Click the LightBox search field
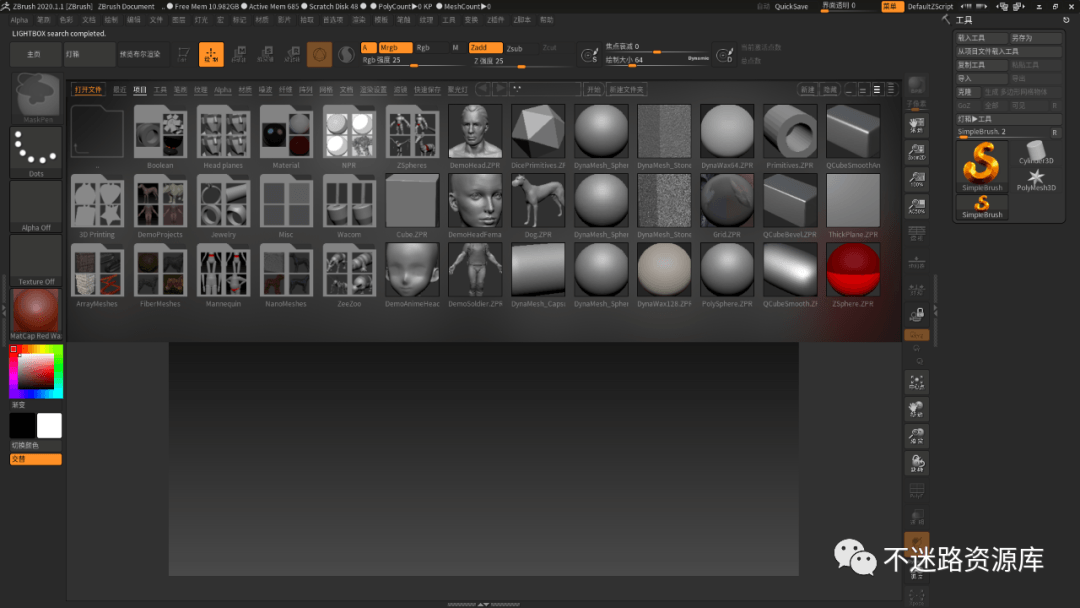Image resolution: width=1080 pixels, height=608 pixels. 545,90
